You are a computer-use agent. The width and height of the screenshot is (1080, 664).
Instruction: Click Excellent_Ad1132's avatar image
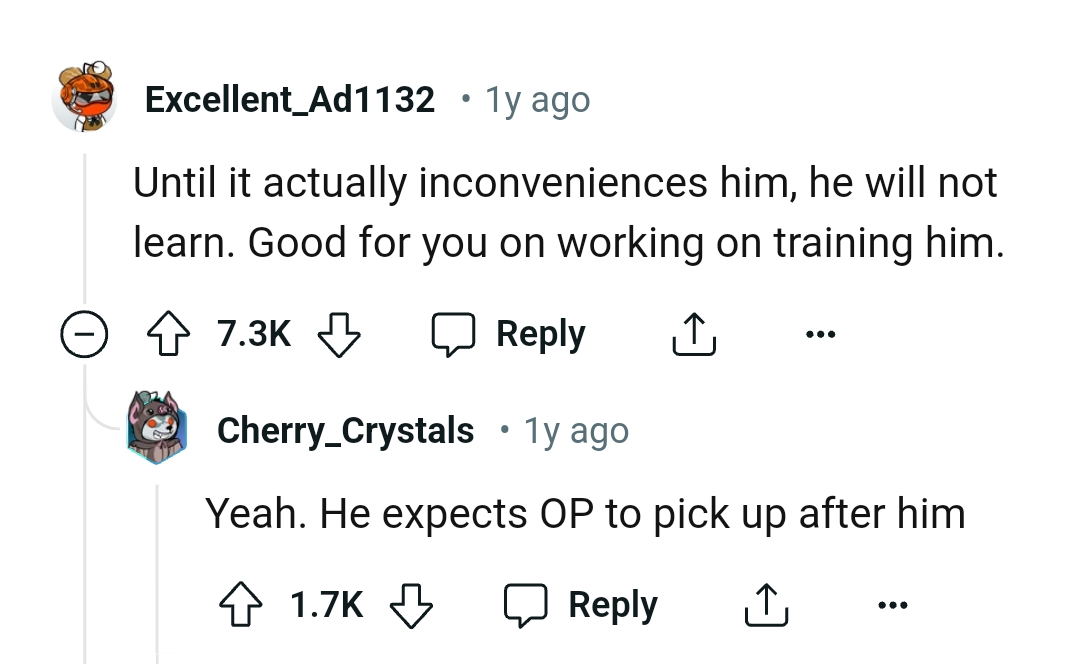coord(84,97)
